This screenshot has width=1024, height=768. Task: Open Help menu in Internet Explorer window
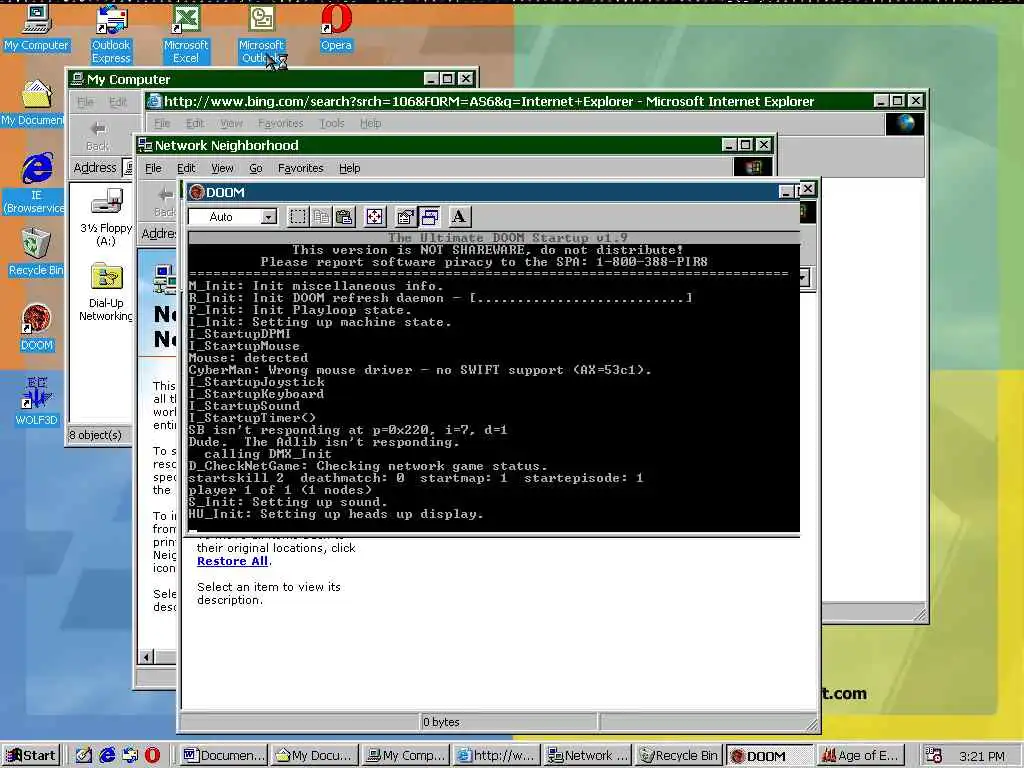click(370, 123)
